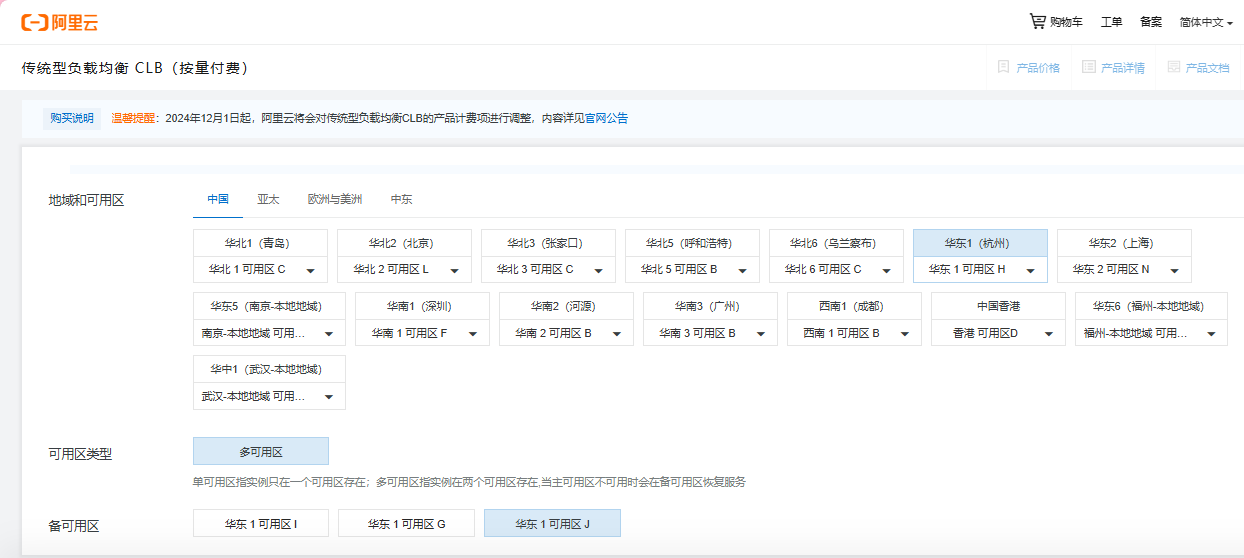Expand 华南 3 可用区 B zone dropdown

[x=711, y=333]
